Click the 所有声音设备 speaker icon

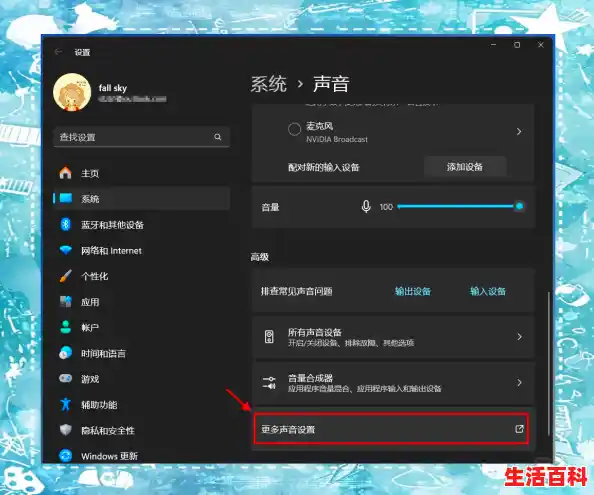[269, 336]
